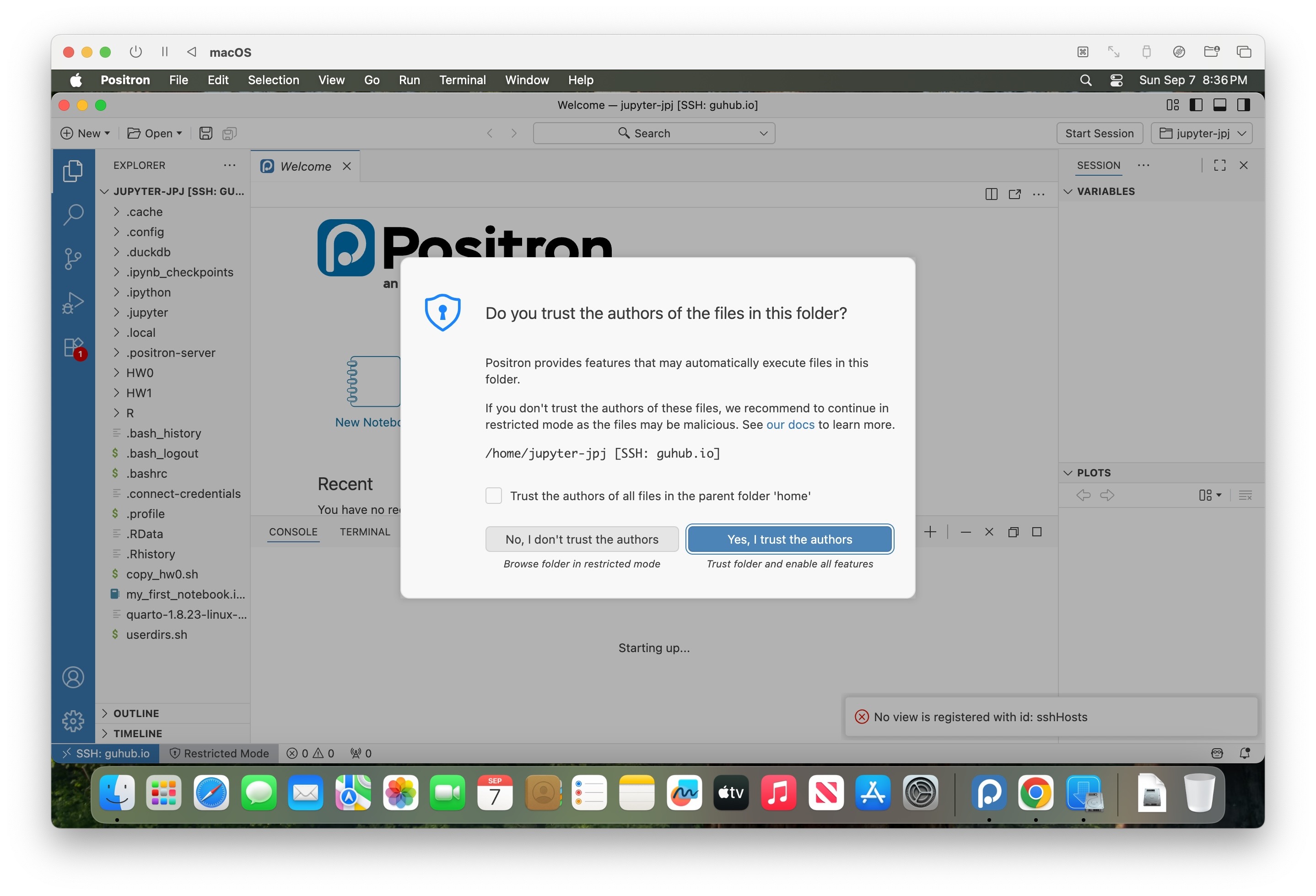The width and height of the screenshot is (1316, 896).
Task: Navigate forward with right arrow
Action: click(513, 133)
